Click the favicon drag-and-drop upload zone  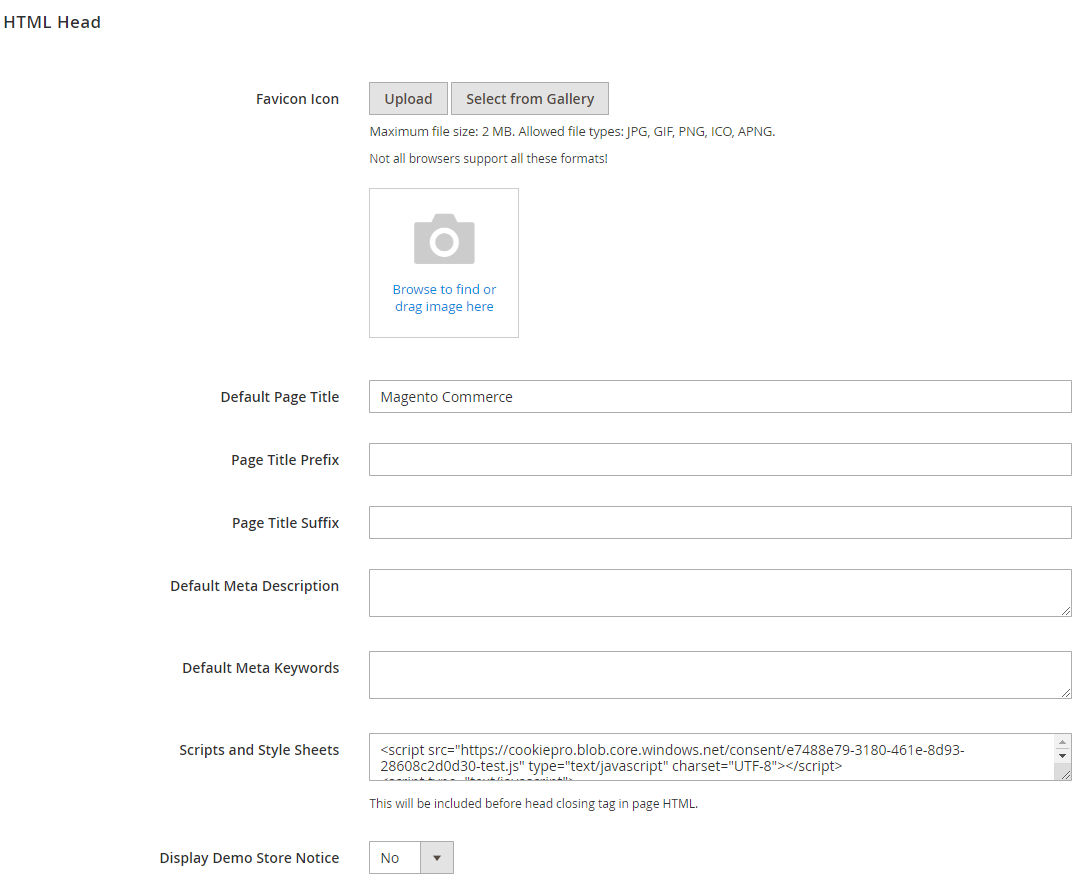tap(443, 263)
